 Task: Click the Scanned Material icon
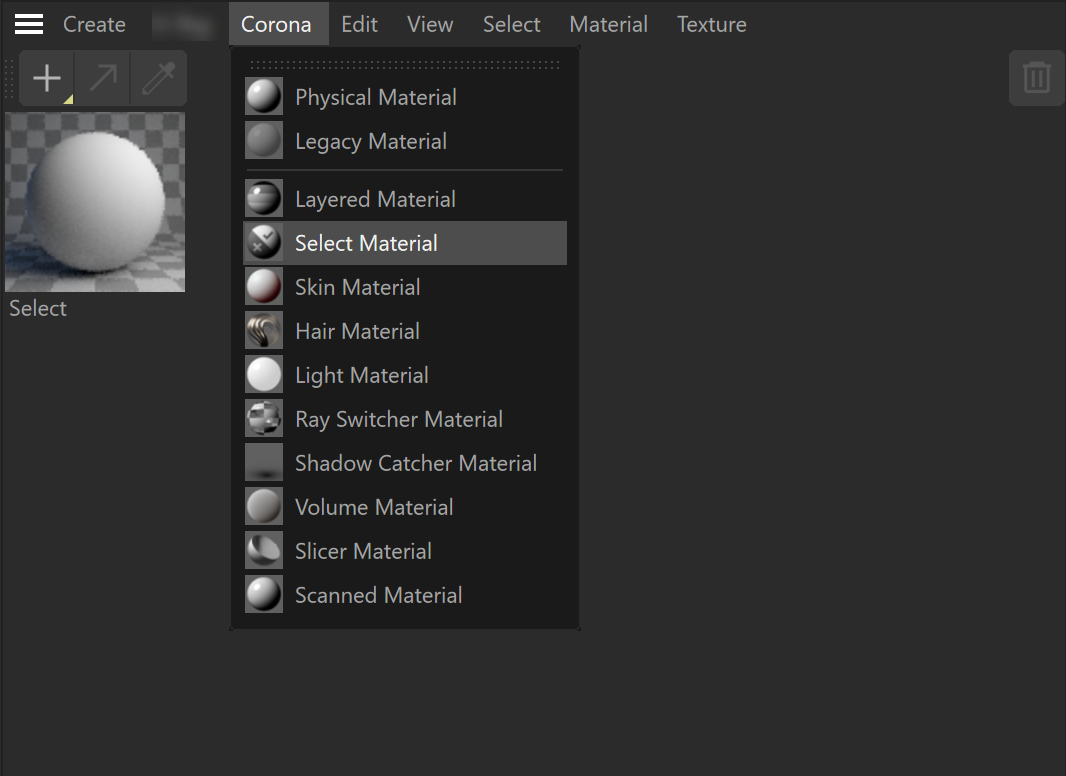click(264, 594)
